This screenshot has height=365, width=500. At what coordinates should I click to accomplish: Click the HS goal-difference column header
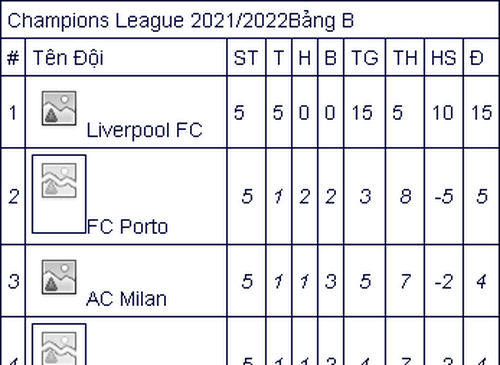coord(444,58)
